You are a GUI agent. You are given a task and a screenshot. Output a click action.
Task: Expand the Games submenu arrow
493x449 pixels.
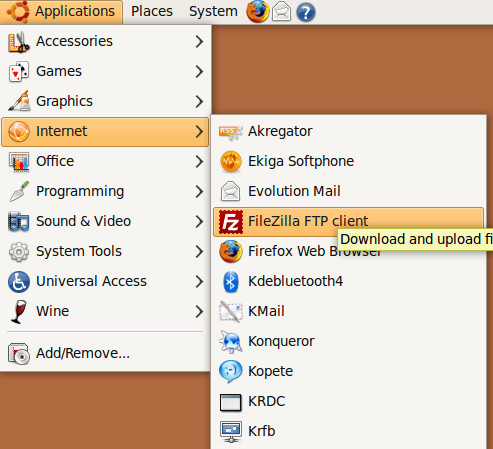pos(199,71)
